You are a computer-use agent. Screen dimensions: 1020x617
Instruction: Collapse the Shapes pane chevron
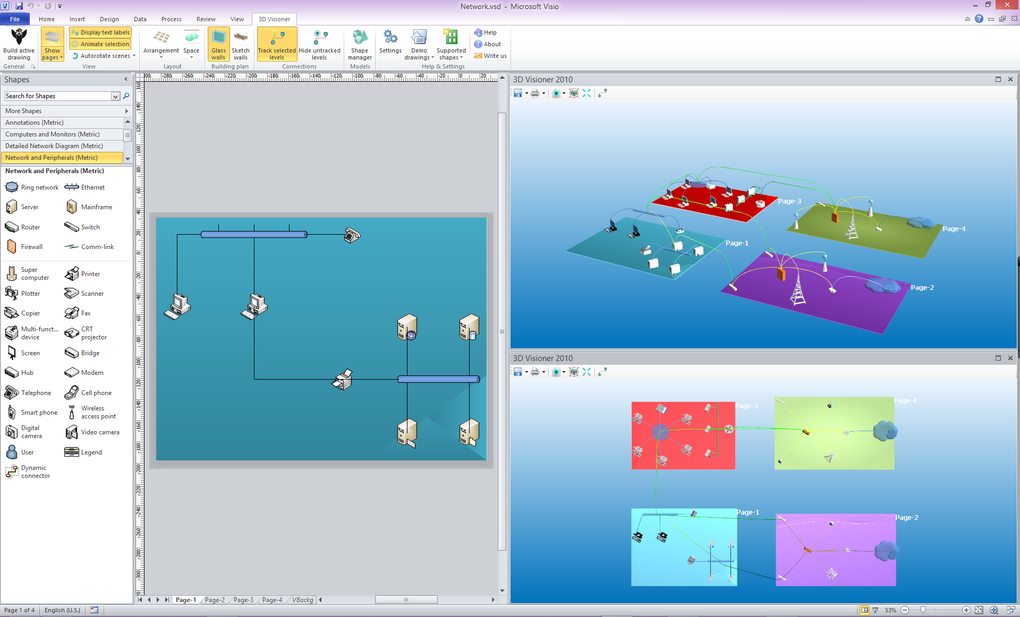[126, 79]
